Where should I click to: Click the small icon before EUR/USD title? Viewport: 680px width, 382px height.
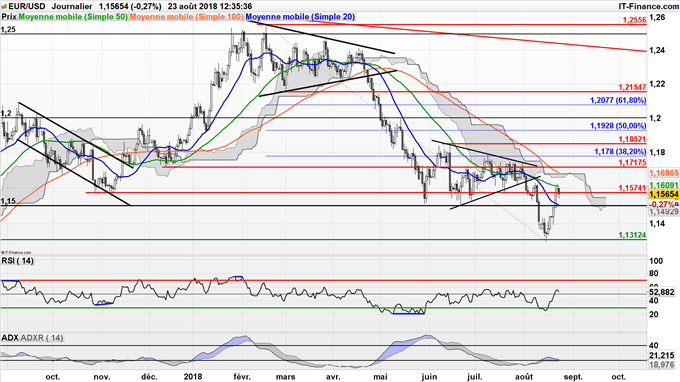pyautogui.click(x=5, y=7)
